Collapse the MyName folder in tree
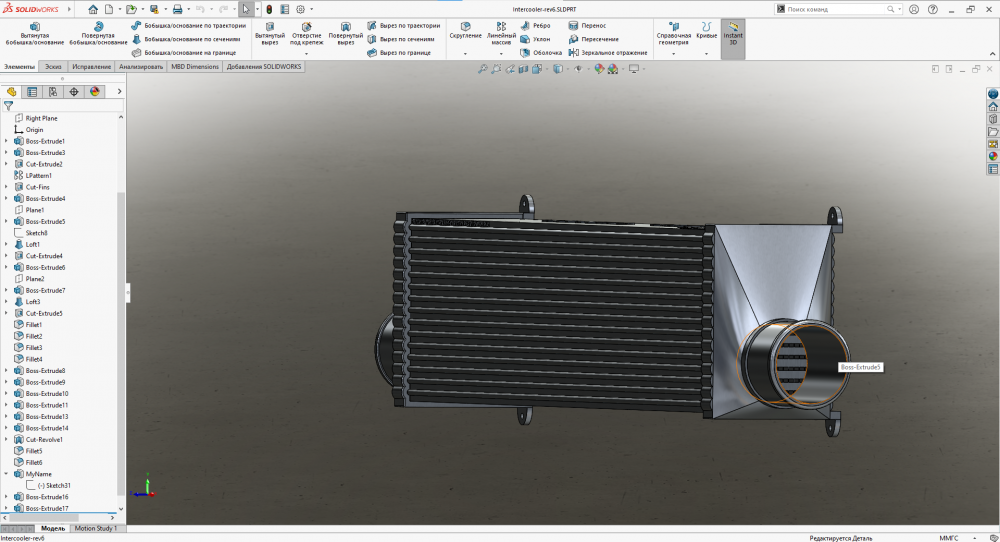This screenshot has width=1000, height=542. point(6,474)
